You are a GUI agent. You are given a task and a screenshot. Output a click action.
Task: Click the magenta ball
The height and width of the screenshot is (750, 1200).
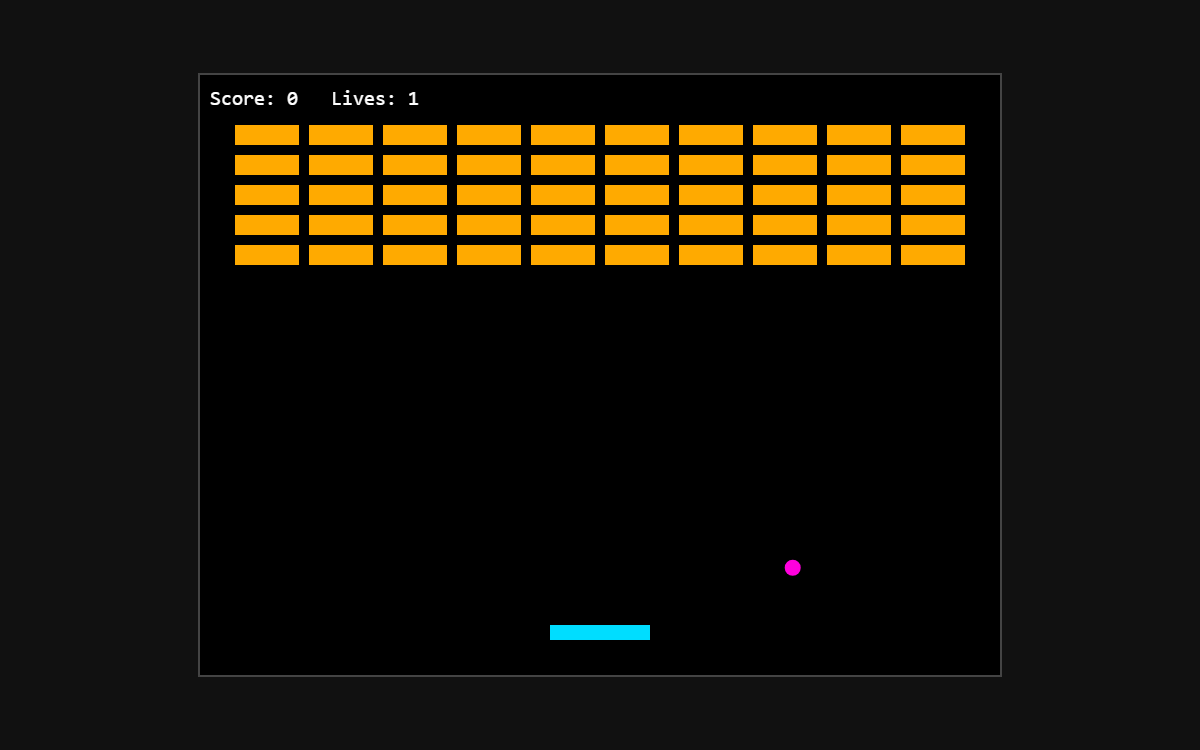(x=793, y=568)
